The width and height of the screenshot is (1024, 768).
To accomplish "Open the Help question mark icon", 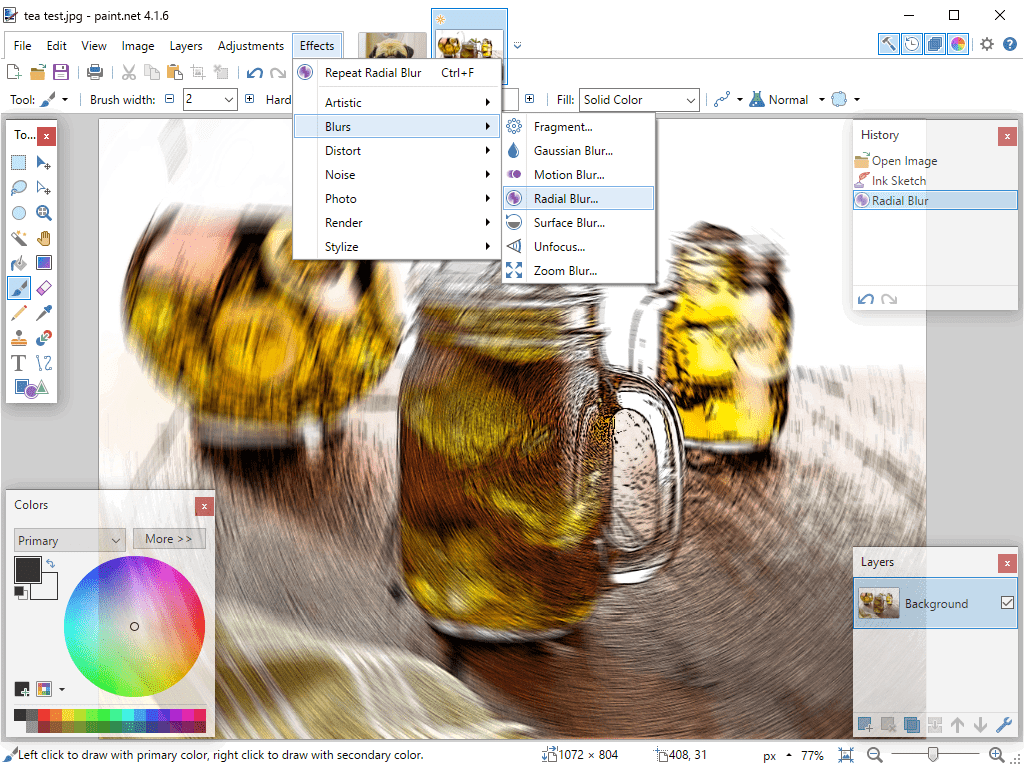I will 1010,44.
